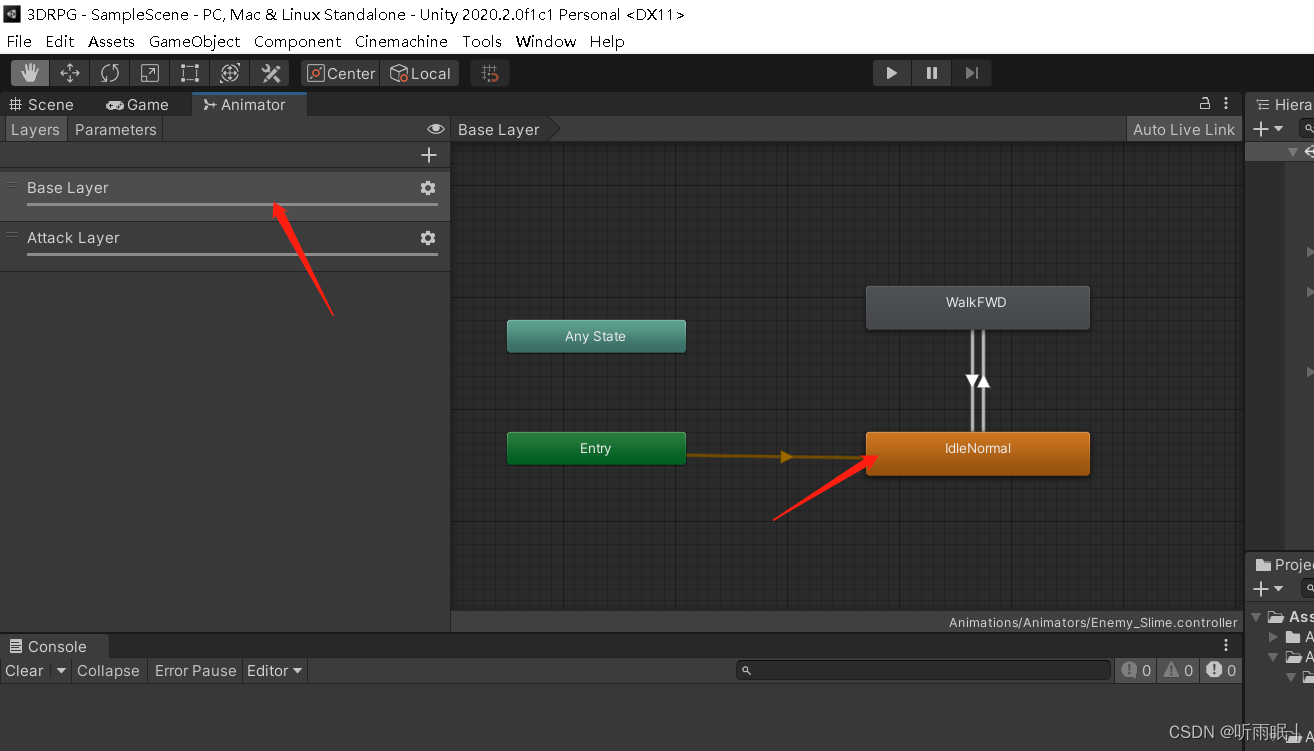The height and width of the screenshot is (751, 1314).
Task: Toggle Animator panel eye visibility
Action: click(x=436, y=130)
